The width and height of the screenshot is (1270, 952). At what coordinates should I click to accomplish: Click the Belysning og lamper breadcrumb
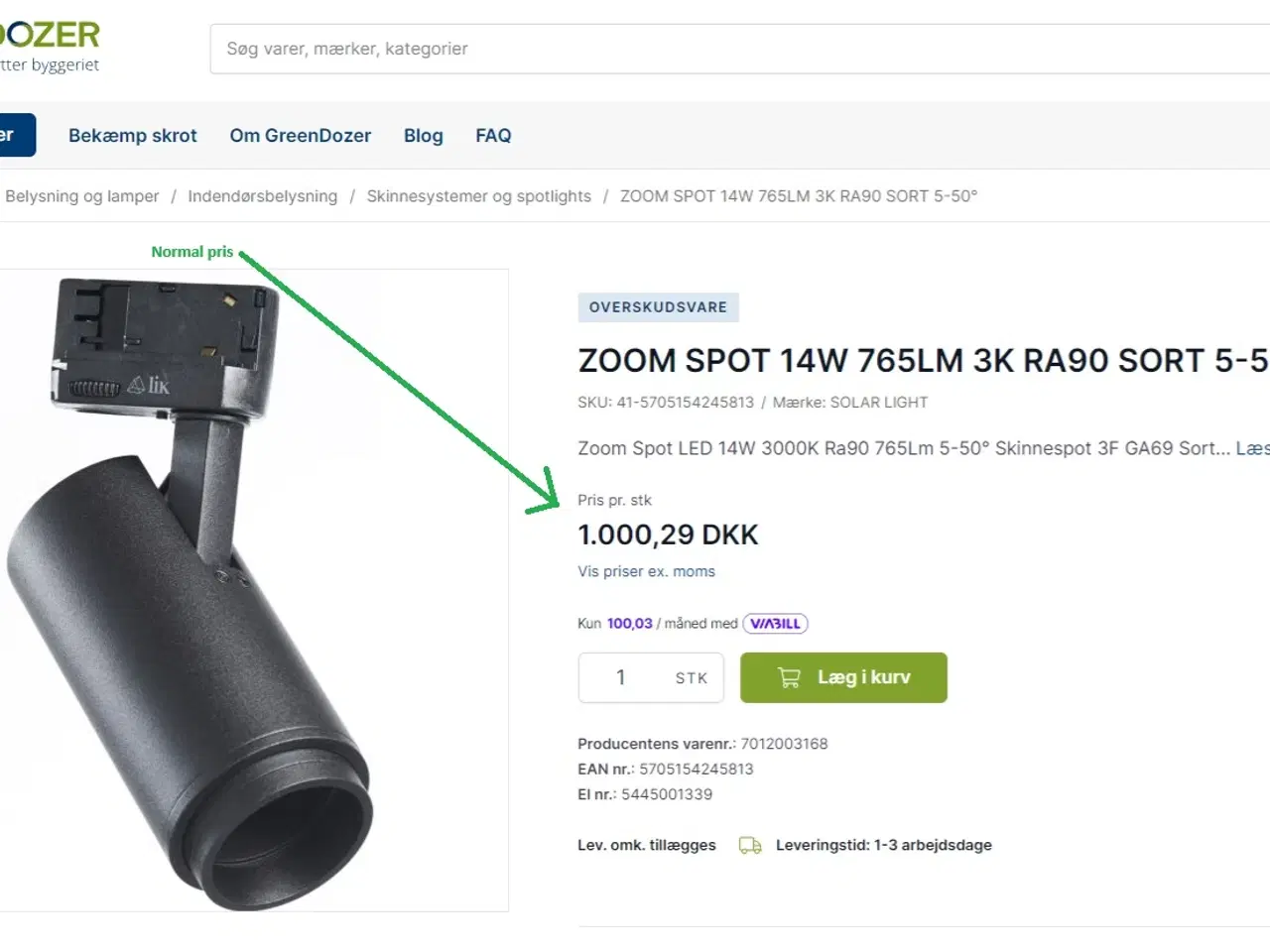point(82,195)
